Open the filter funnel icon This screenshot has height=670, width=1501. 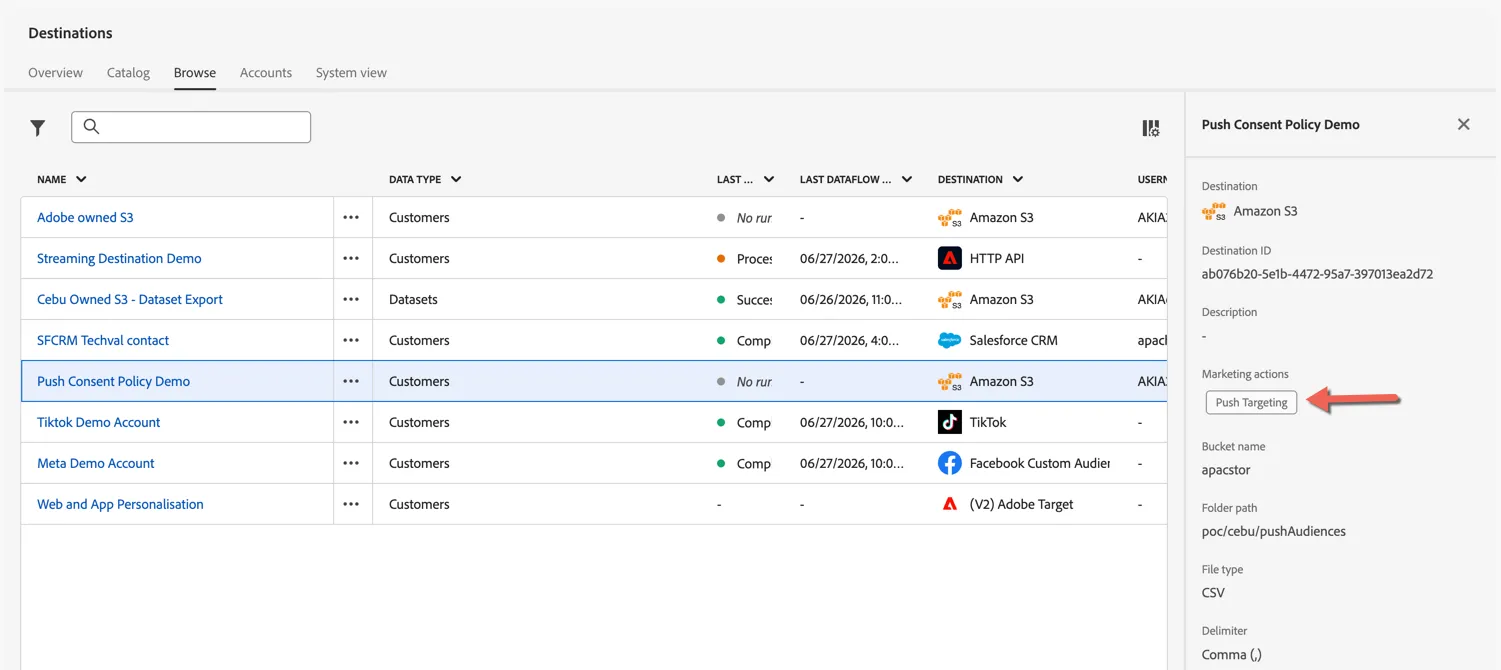tap(38, 127)
